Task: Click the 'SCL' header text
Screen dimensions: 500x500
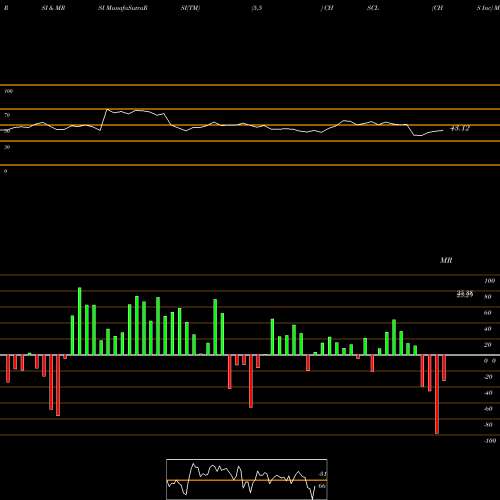Action: point(373,8)
